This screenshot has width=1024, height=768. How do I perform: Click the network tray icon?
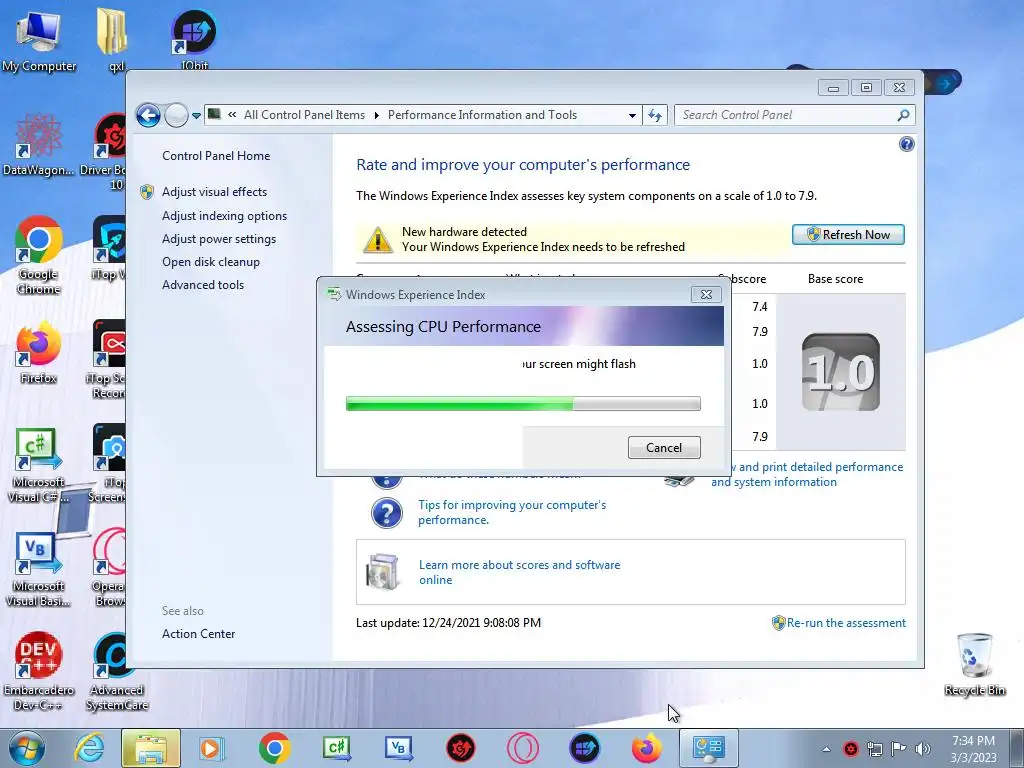point(874,749)
